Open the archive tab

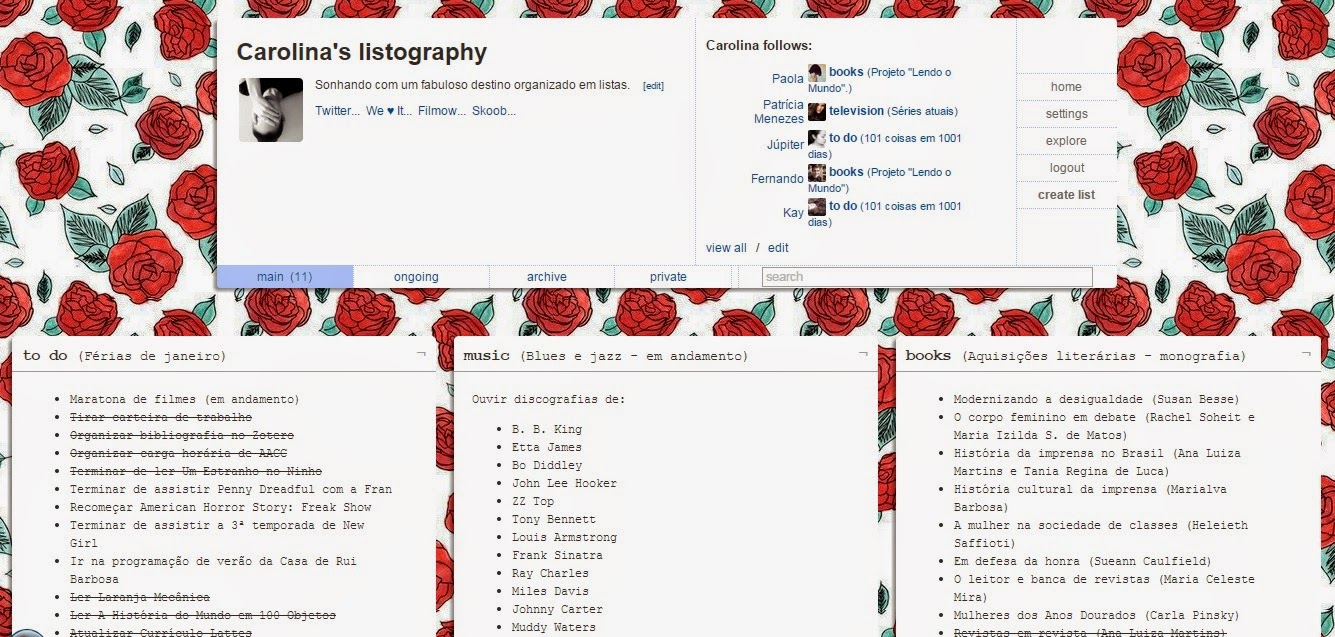tap(546, 276)
